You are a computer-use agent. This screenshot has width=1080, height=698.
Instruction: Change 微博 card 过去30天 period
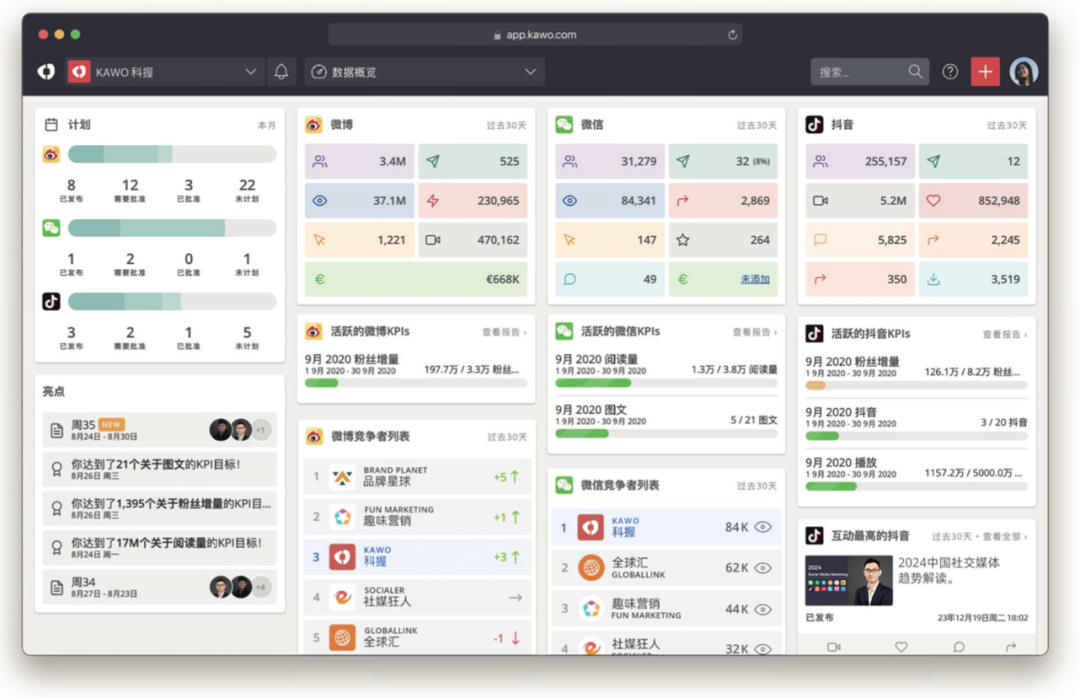click(506, 125)
